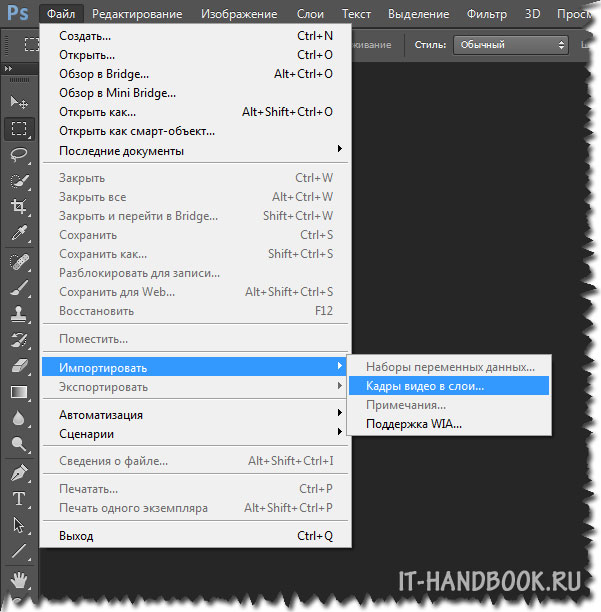Choose Открыть как... menu entry
The width and height of the screenshot is (601, 612).
[195, 112]
